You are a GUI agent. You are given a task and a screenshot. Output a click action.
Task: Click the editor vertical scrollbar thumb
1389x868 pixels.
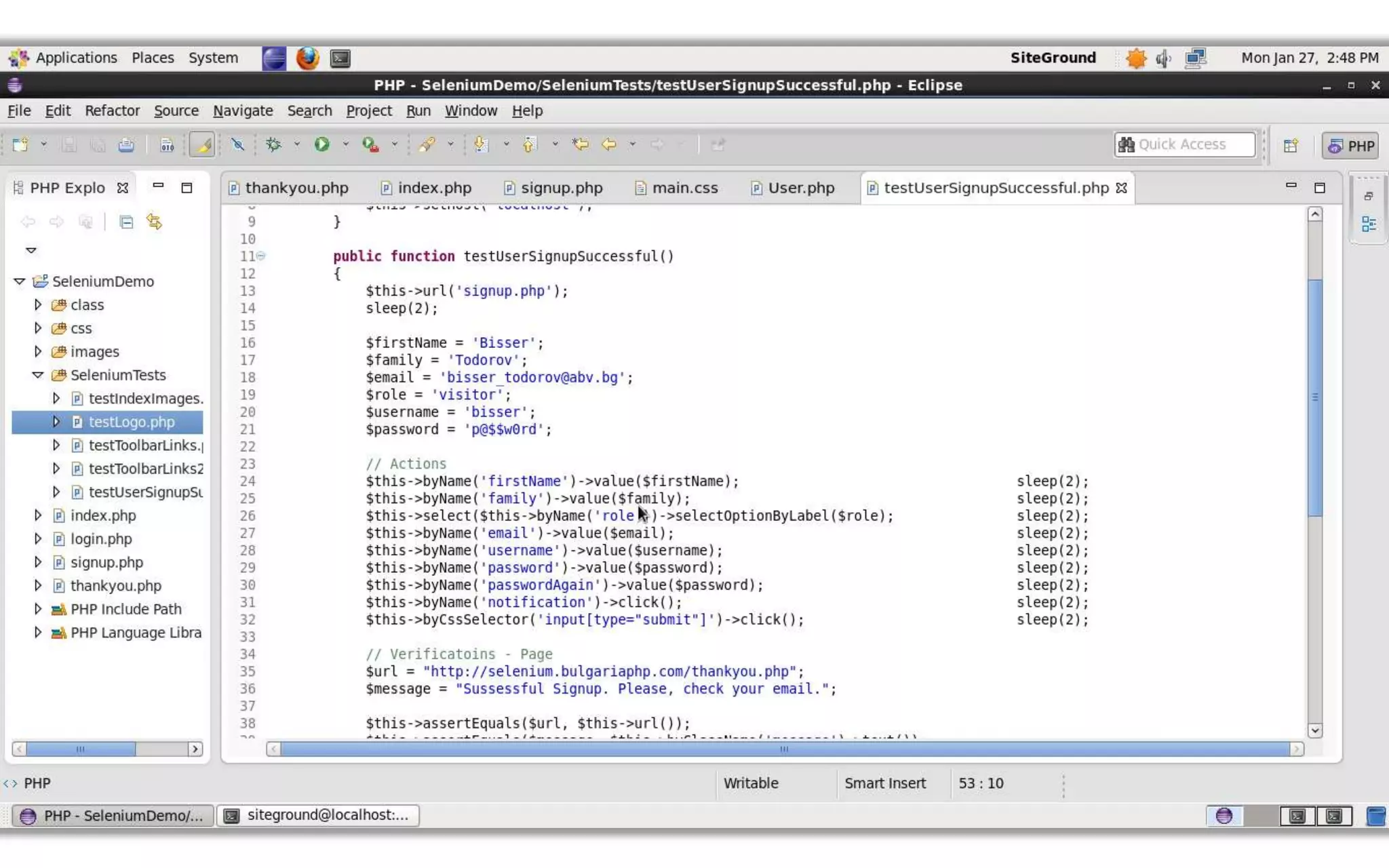pyautogui.click(x=1314, y=397)
